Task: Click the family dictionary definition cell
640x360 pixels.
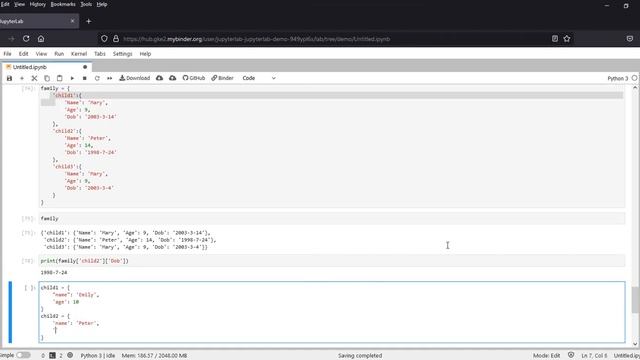Action: click(x=332, y=145)
